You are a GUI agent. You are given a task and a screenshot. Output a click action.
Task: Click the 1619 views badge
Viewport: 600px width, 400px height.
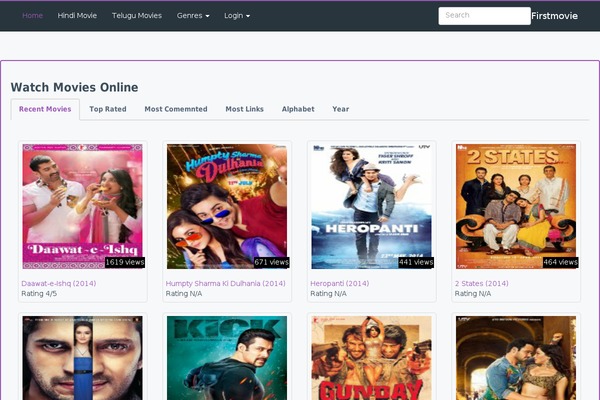click(x=125, y=262)
